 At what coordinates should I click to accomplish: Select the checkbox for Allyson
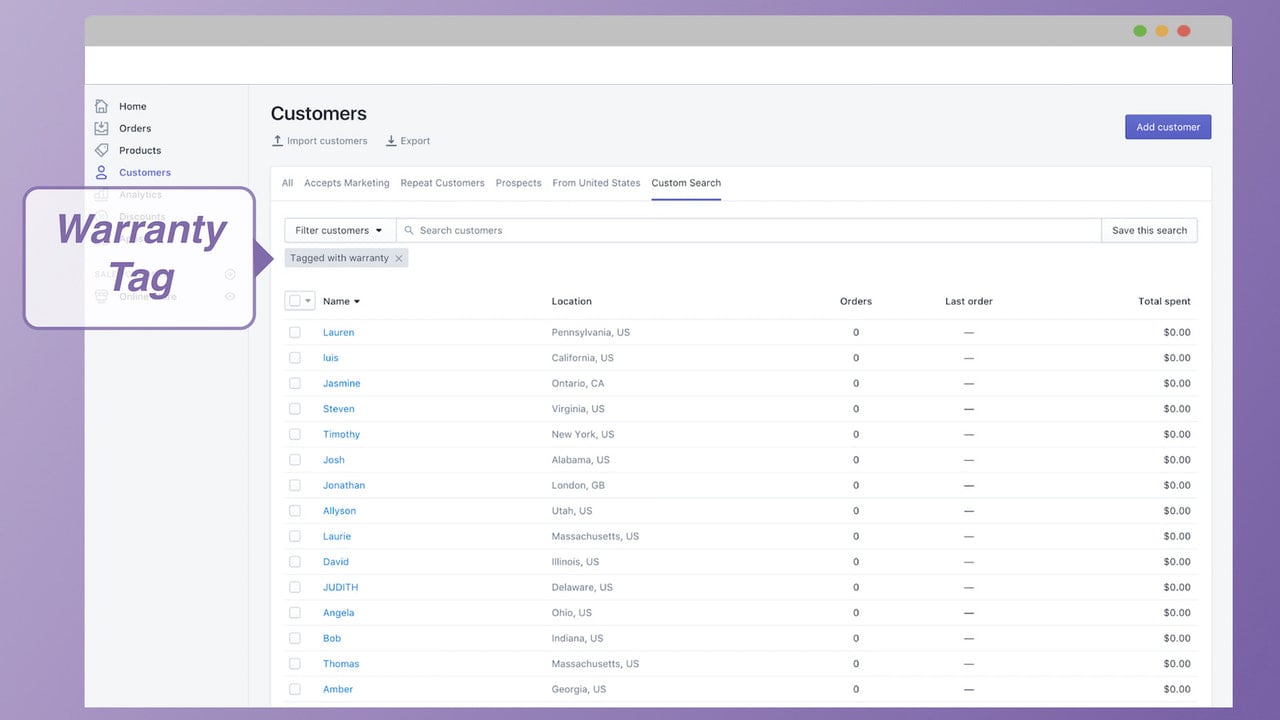pyautogui.click(x=295, y=511)
